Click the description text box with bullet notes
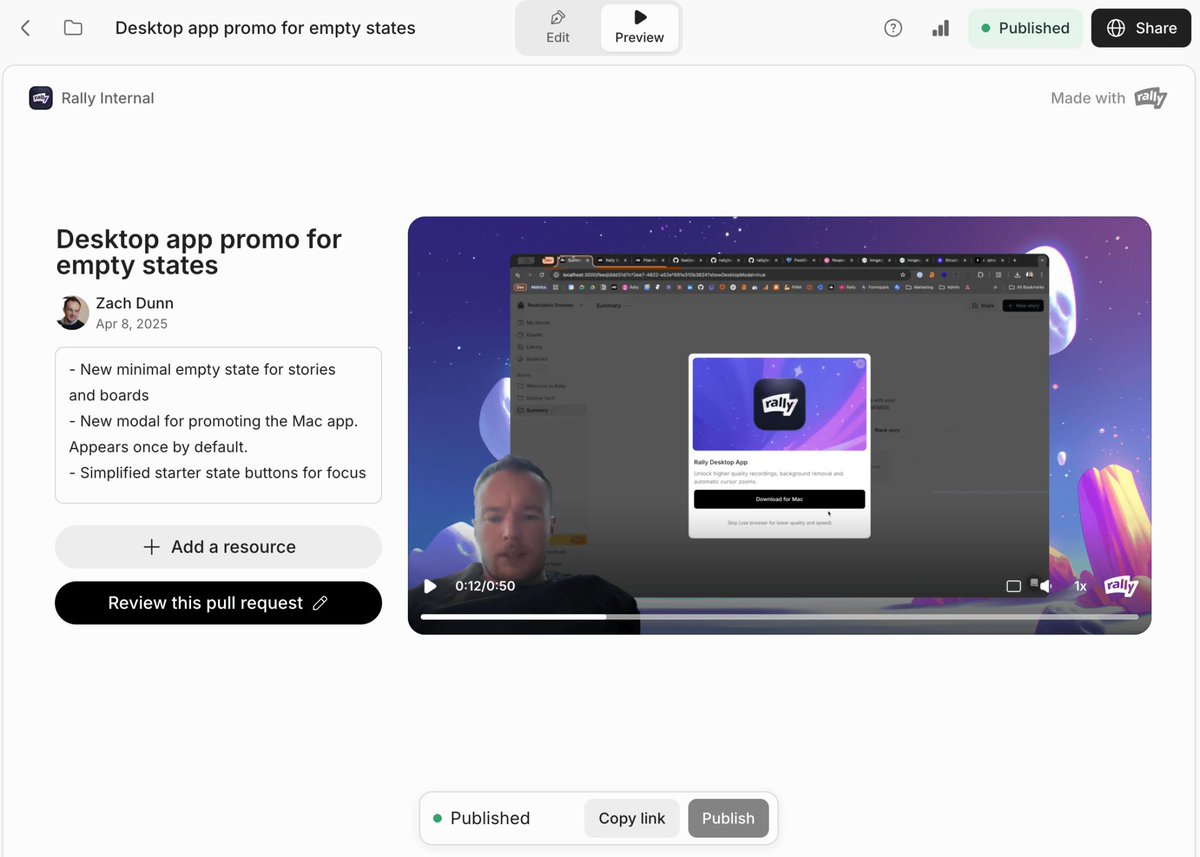 [218, 425]
